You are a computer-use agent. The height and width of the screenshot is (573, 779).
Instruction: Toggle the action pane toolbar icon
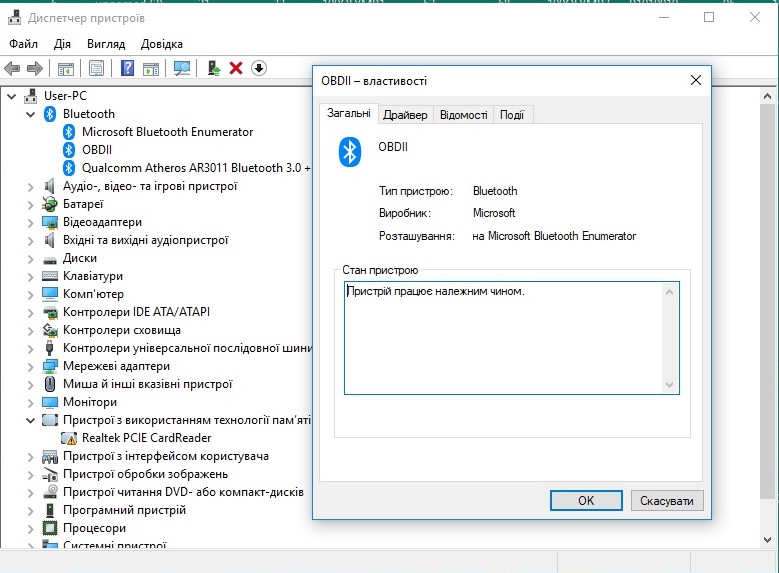click(x=151, y=68)
